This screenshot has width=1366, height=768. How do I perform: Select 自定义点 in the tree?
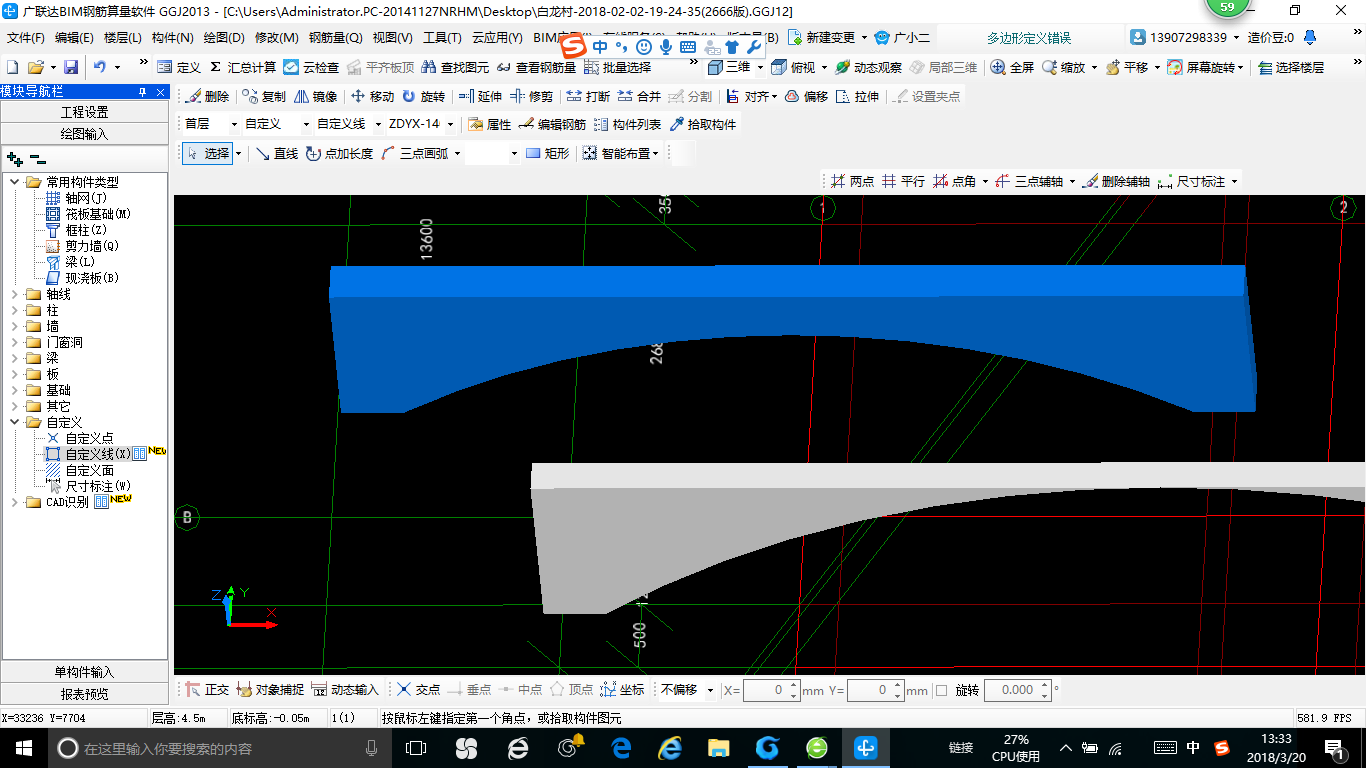point(89,438)
